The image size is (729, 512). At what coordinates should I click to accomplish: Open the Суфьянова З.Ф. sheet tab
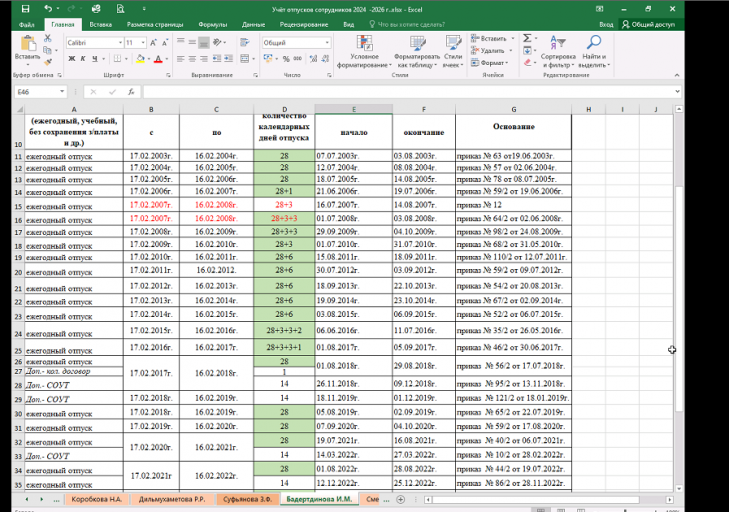point(247,499)
